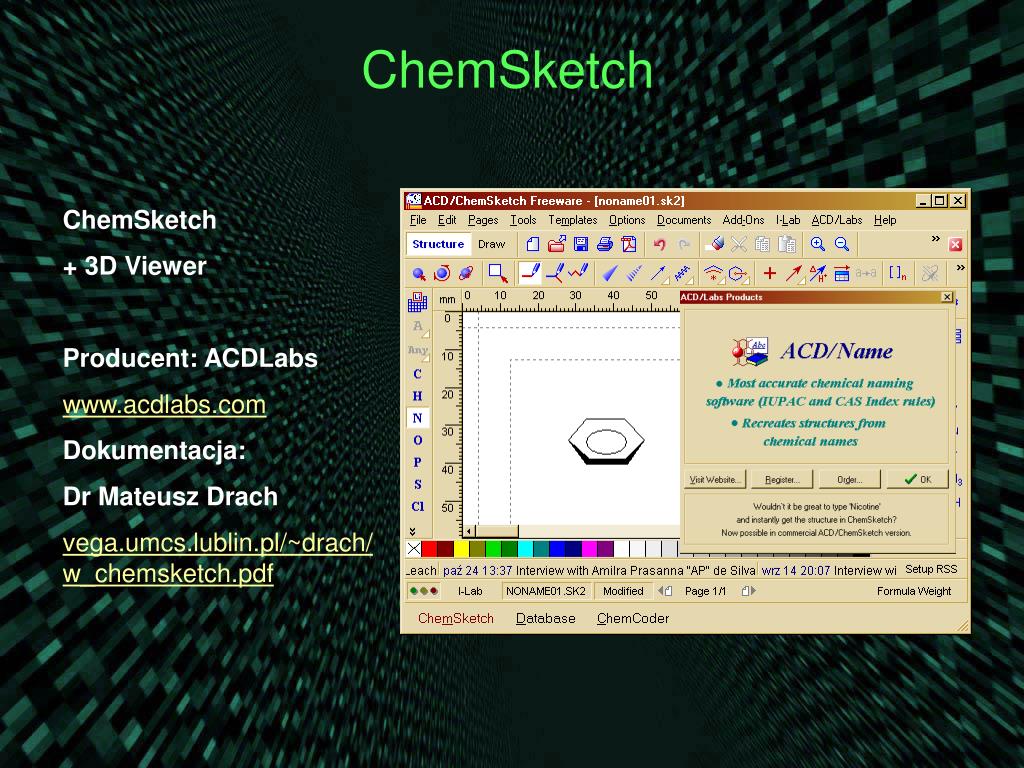Select the Down Stereo Bonds hashed tool
1024x768 pixels.
[633, 274]
